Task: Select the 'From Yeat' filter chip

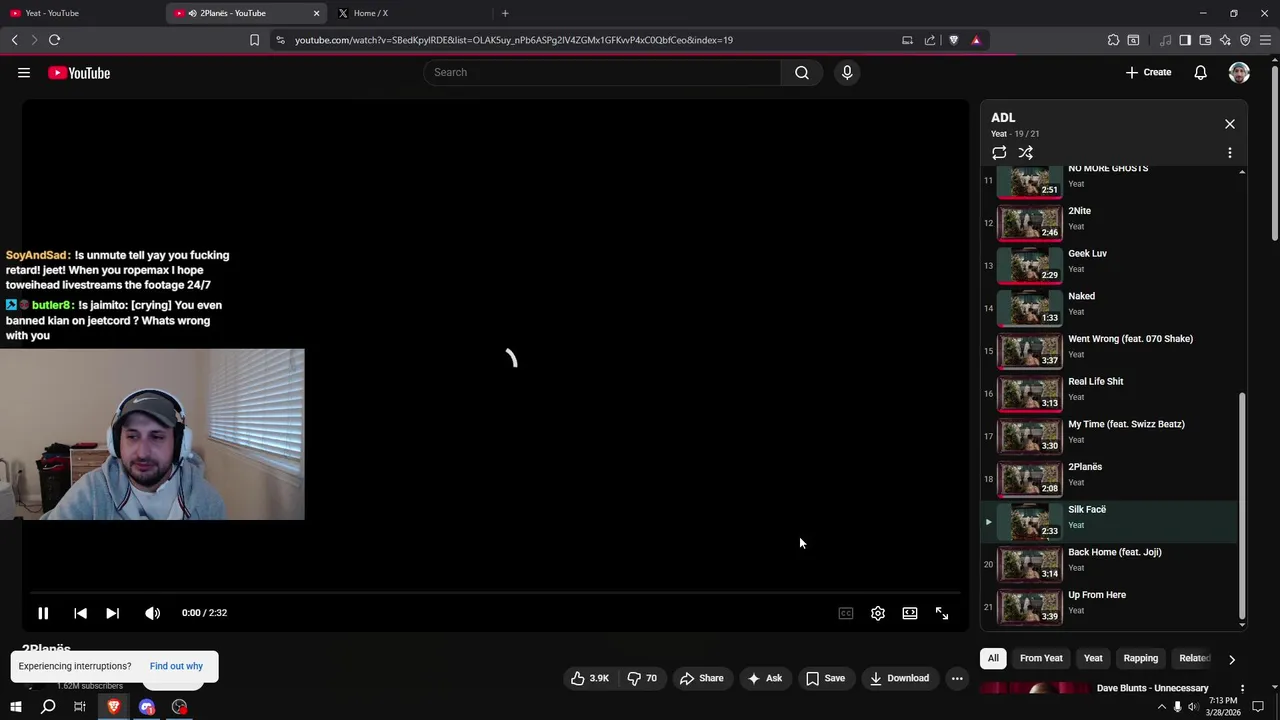Action: (x=1041, y=658)
